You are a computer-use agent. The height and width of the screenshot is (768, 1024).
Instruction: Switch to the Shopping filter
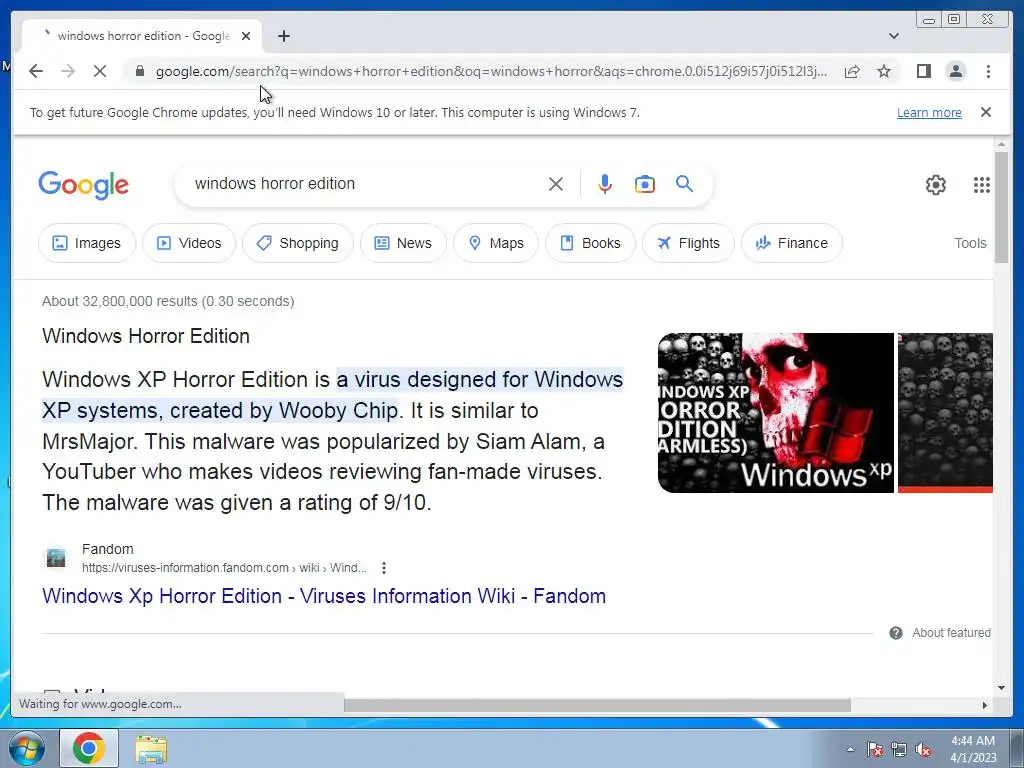coord(298,243)
